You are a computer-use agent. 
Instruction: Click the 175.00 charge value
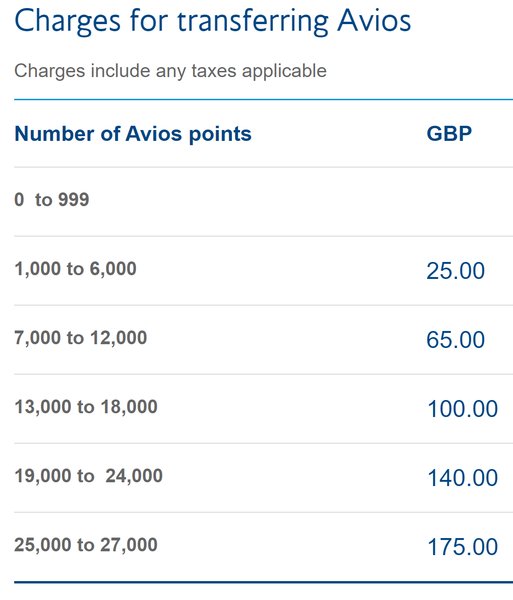pyautogui.click(x=463, y=547)
